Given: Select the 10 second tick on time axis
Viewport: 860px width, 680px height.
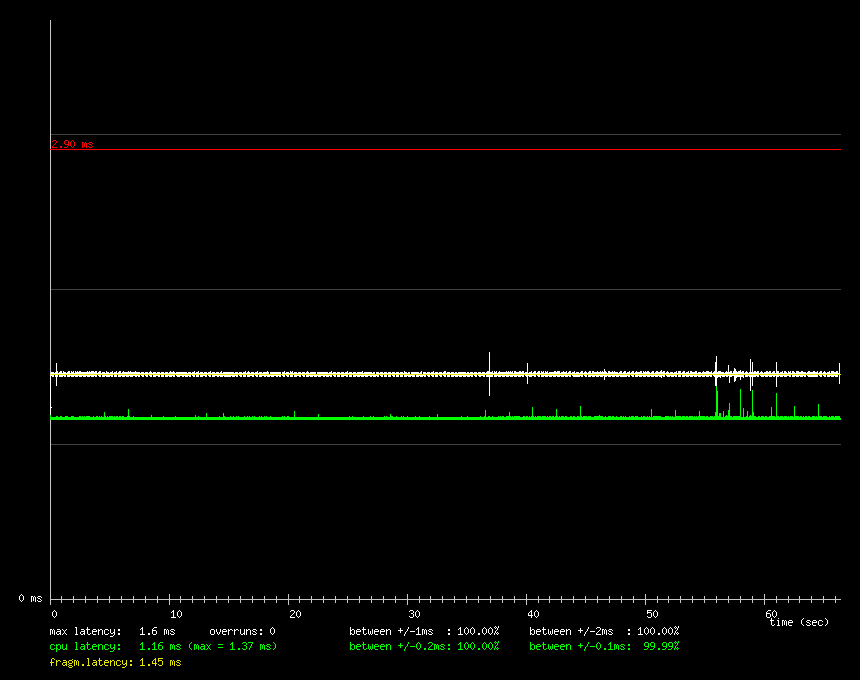Looking at the screenshot, I should pos(176,614).
